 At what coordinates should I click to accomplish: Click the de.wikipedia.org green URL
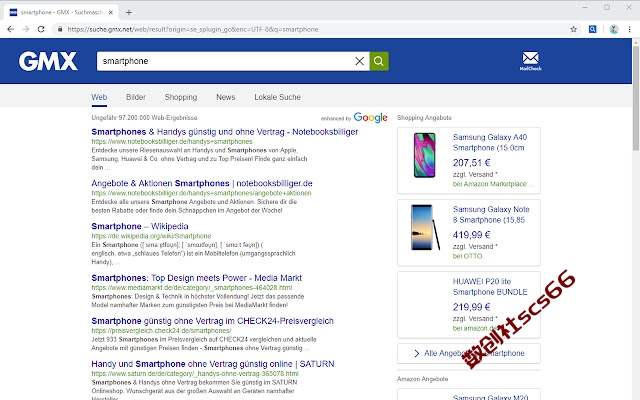coord(151,236)
